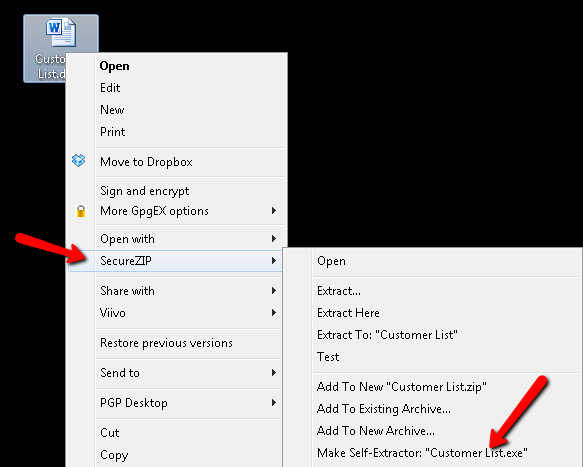Click the Dropbox icon beside Move to Dropbox
Screen dimensions: 583x467
coord(78,161)
